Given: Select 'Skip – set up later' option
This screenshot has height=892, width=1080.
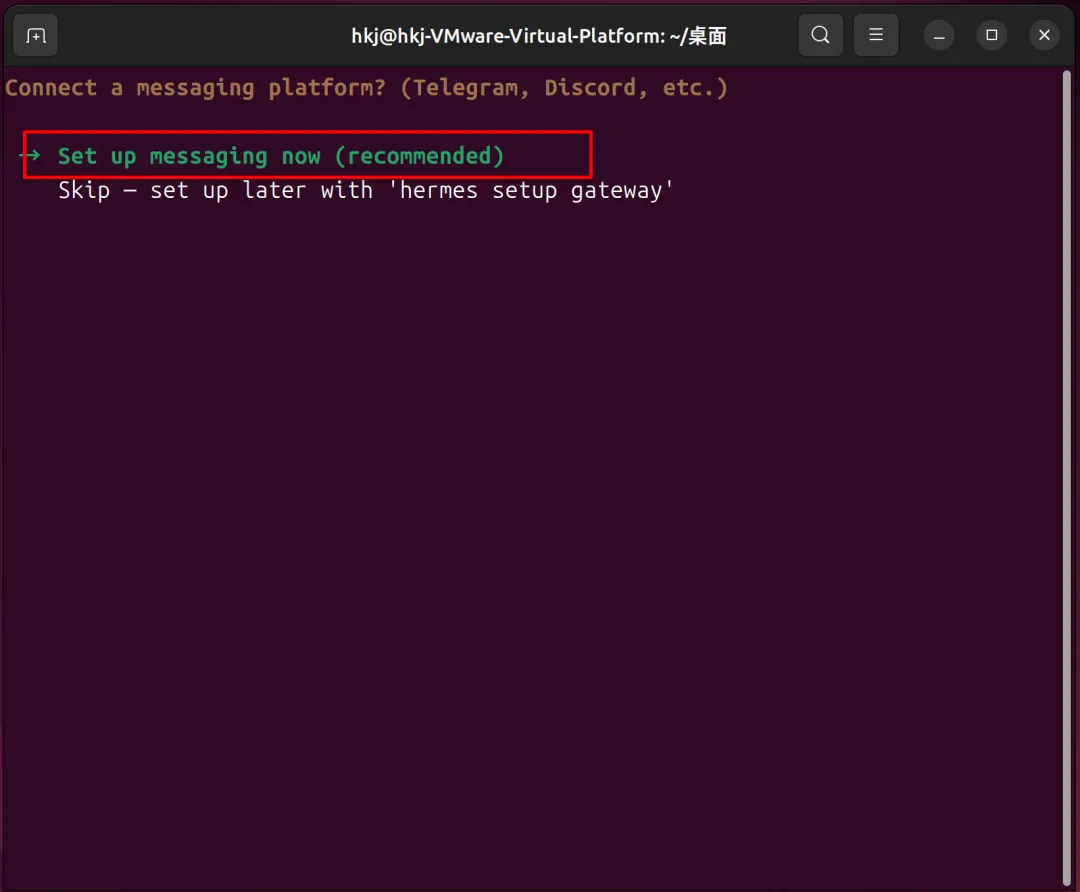Looking at the screenshot, I should click(x=365, y=190).
